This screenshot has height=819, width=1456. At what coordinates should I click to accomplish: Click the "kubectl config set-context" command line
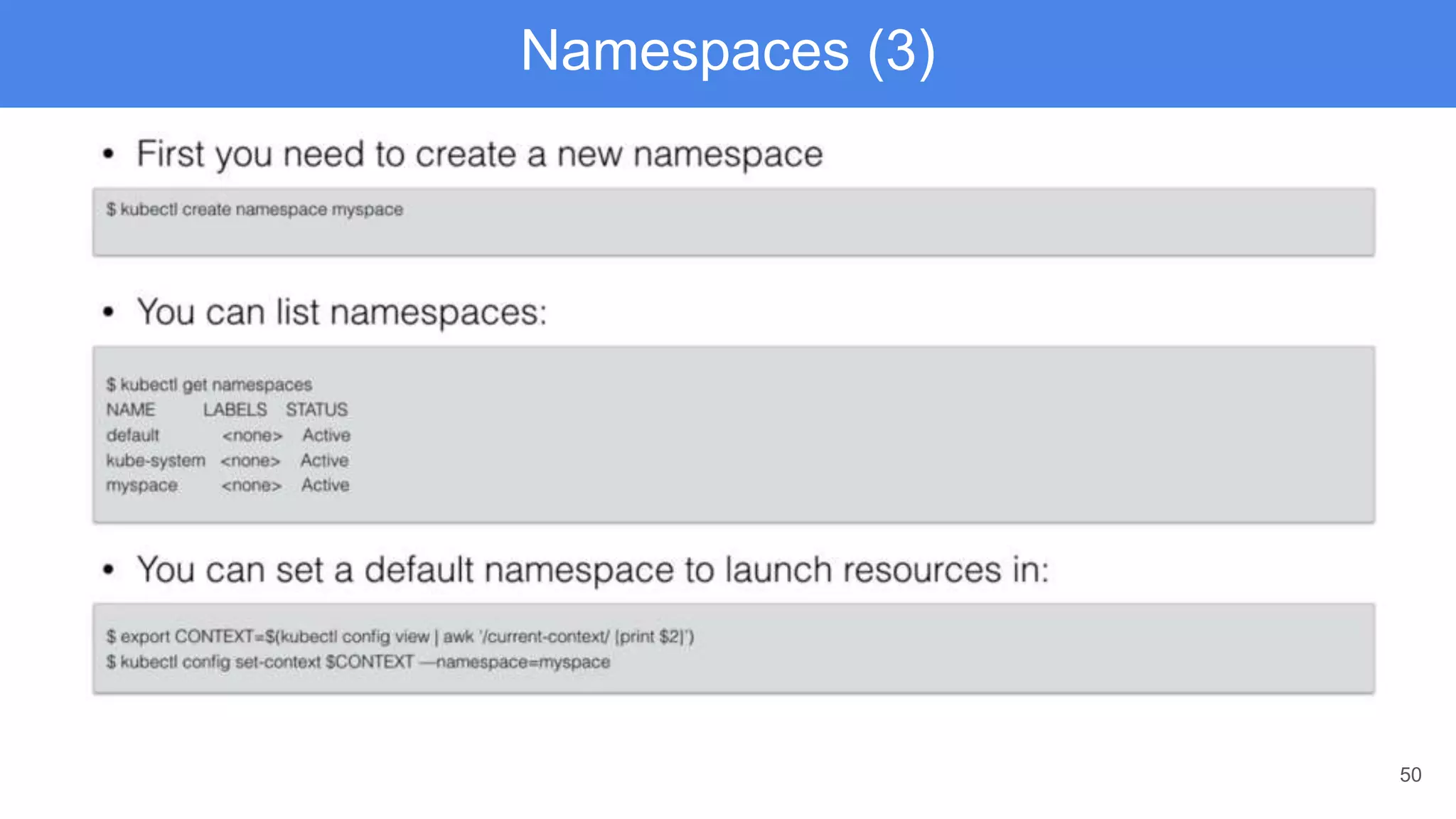click(358, 662)
